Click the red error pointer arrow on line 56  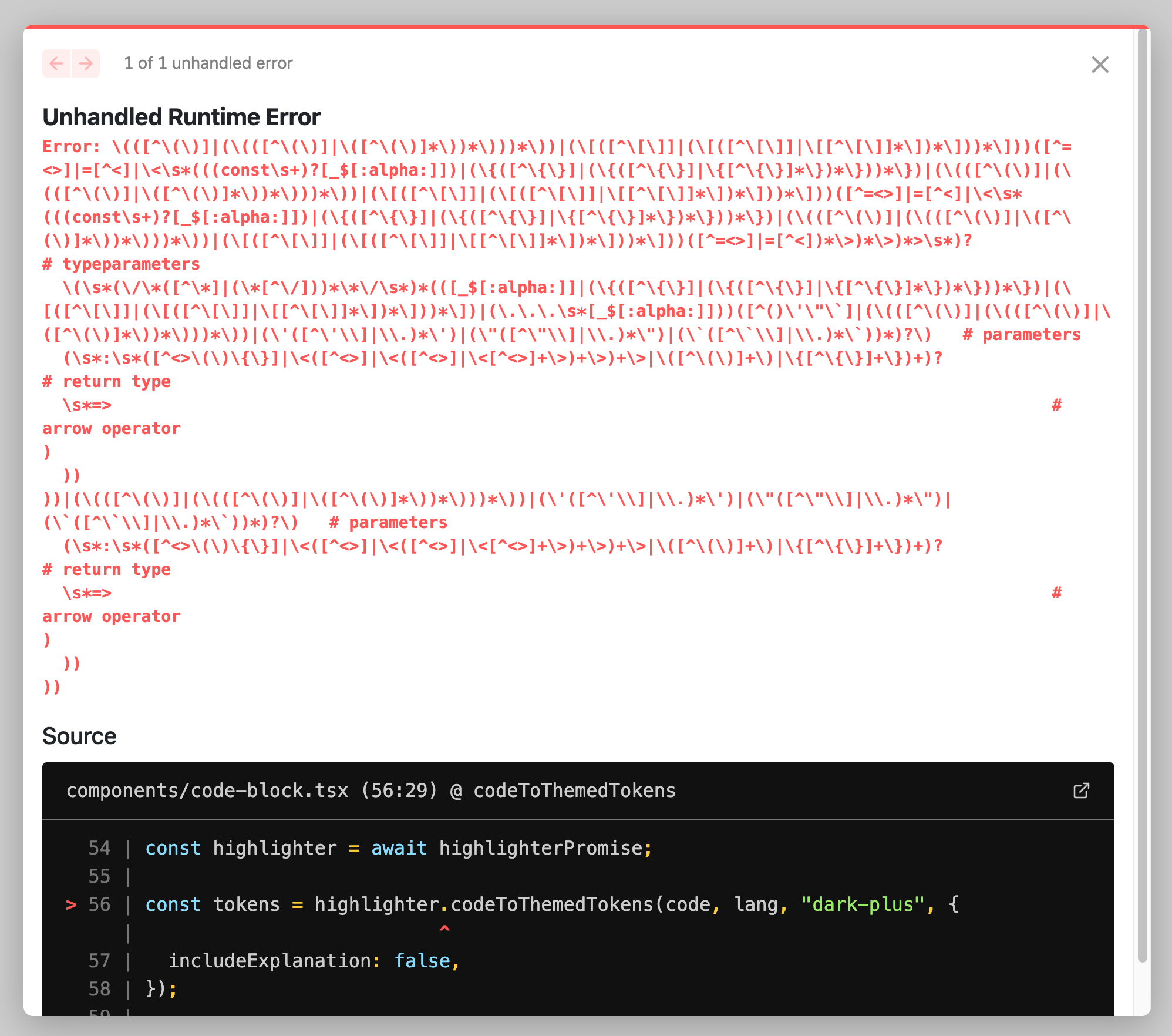[71, 904]
